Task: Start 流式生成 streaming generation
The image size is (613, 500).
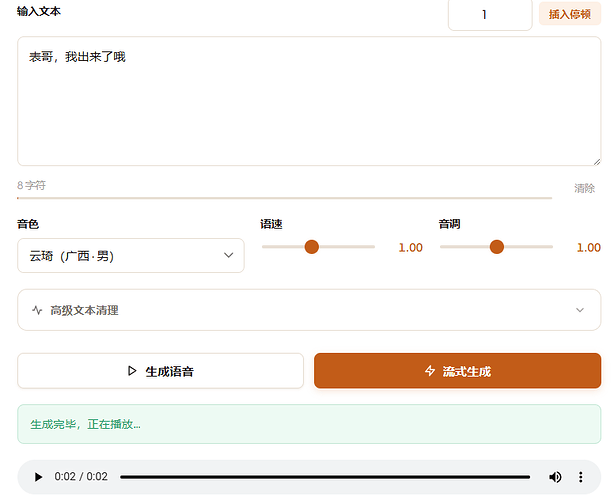Action: (457, 371)
